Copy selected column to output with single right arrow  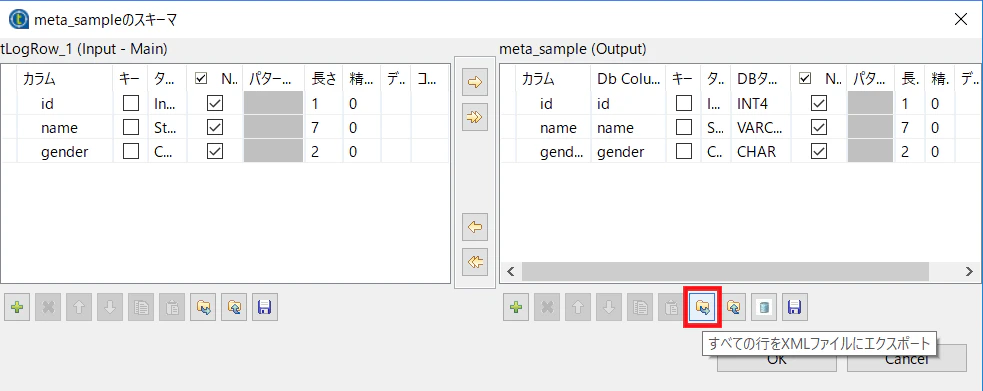click(x=475, y=83)
